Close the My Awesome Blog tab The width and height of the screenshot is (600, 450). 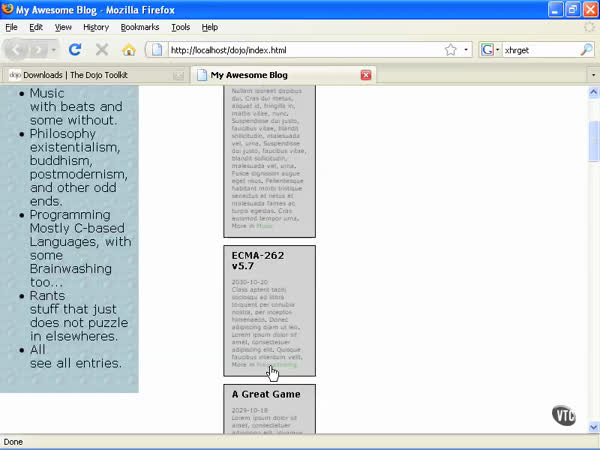(366, 75)
